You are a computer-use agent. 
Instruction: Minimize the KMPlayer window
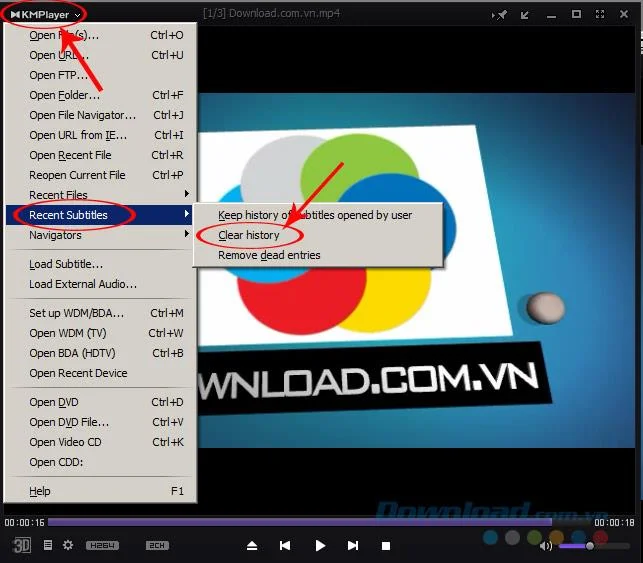tap(552, 16)
